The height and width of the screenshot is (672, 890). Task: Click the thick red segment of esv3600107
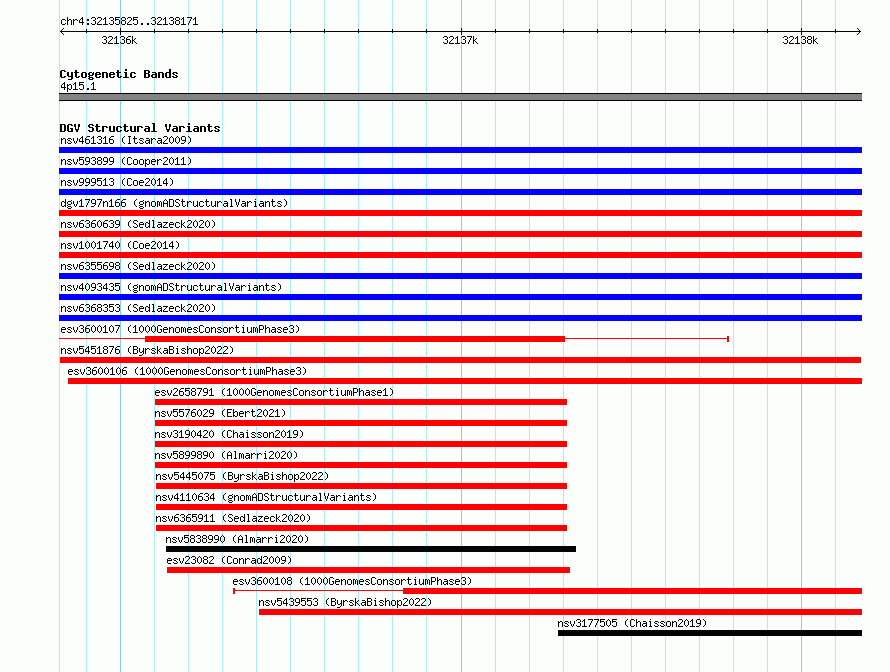coord(355,339)
